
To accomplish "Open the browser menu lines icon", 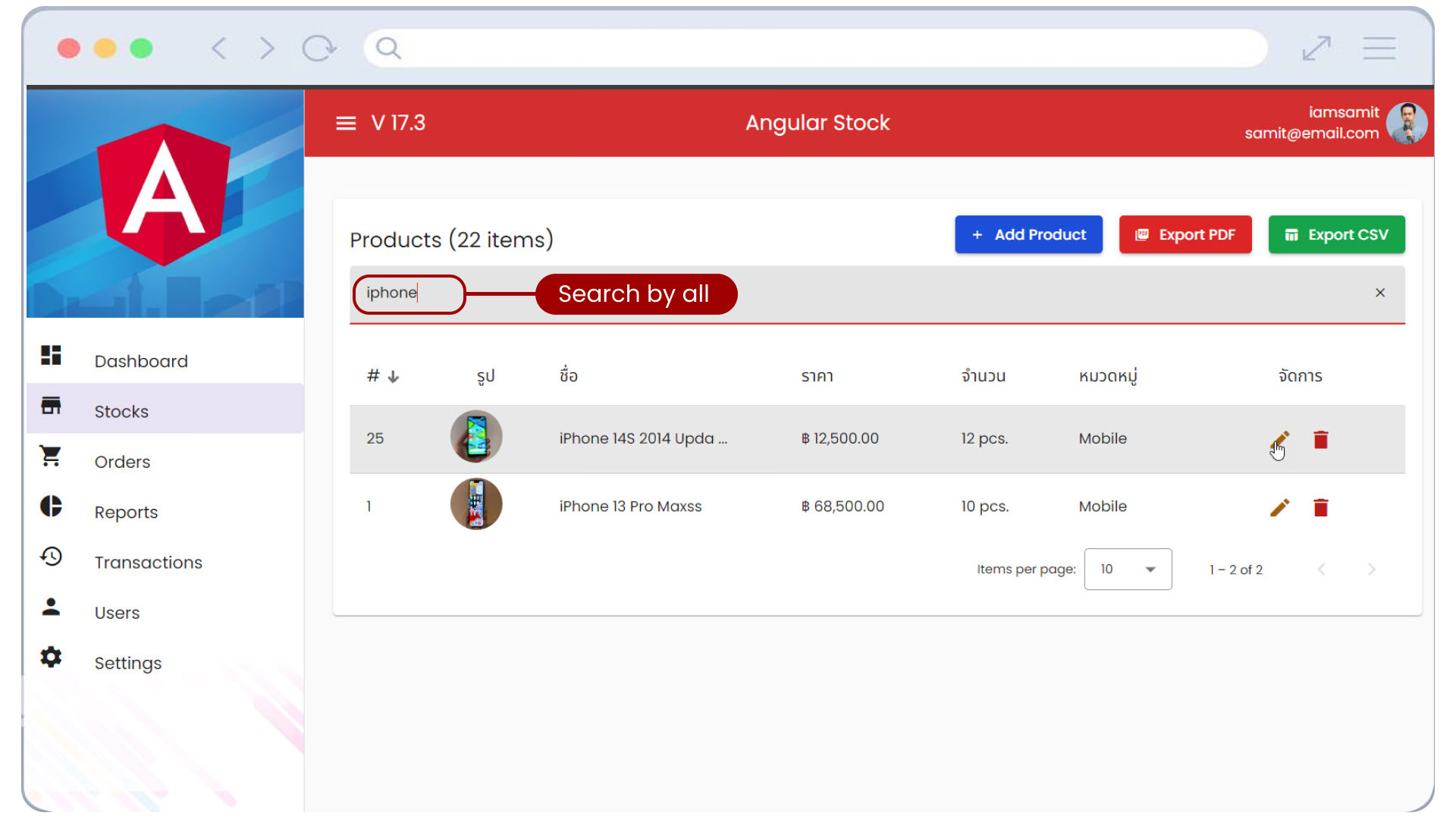I will 1379,49.
